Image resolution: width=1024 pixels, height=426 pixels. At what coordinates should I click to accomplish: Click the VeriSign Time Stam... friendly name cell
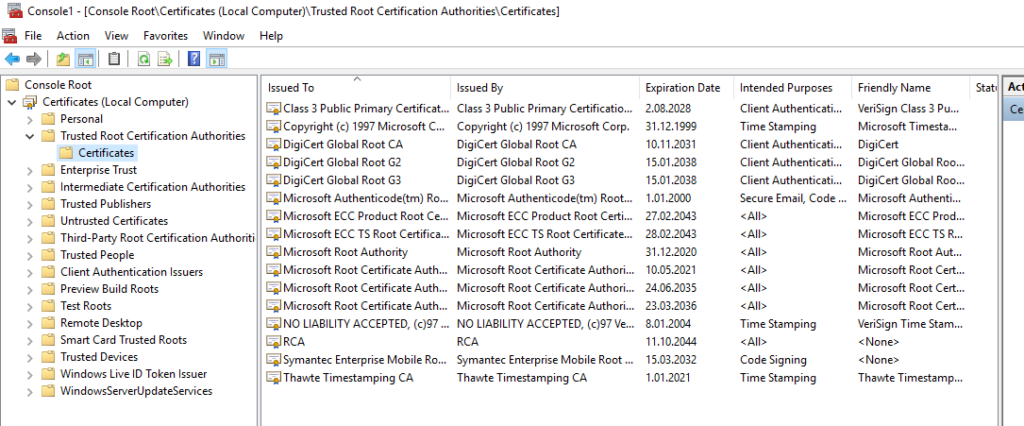(908, 324)
